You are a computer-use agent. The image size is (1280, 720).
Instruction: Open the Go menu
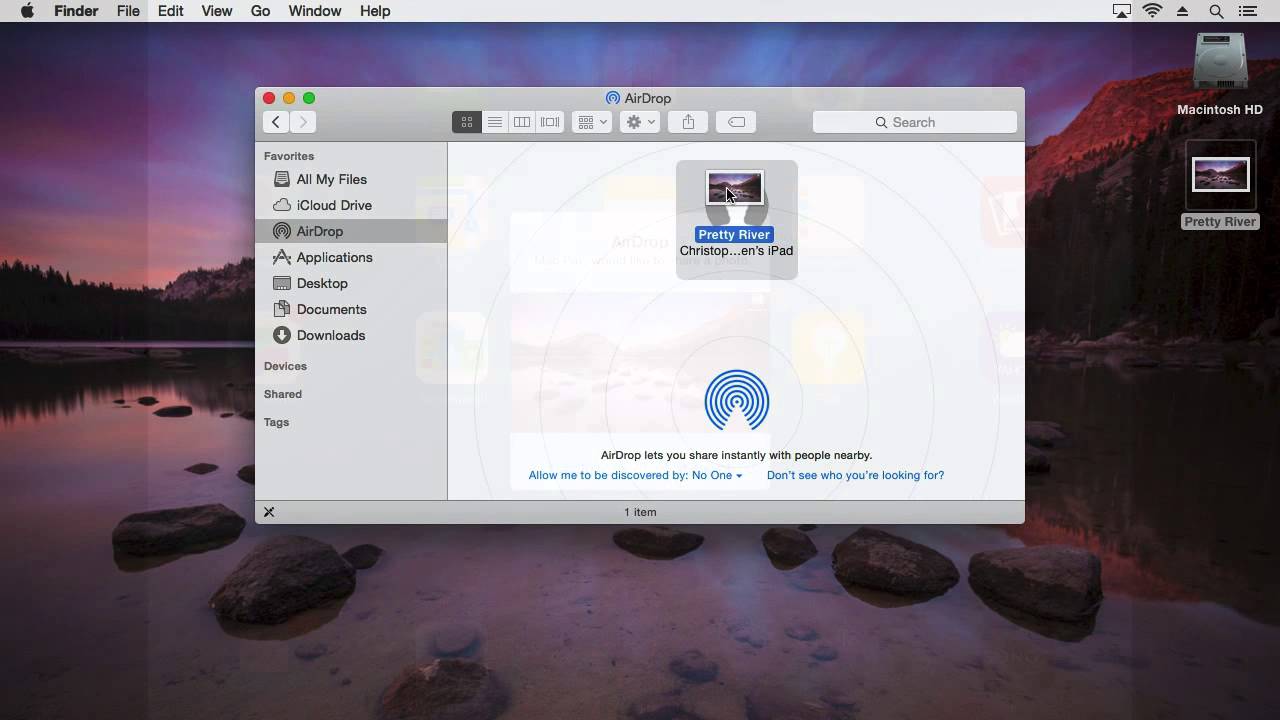coord(261,11)
